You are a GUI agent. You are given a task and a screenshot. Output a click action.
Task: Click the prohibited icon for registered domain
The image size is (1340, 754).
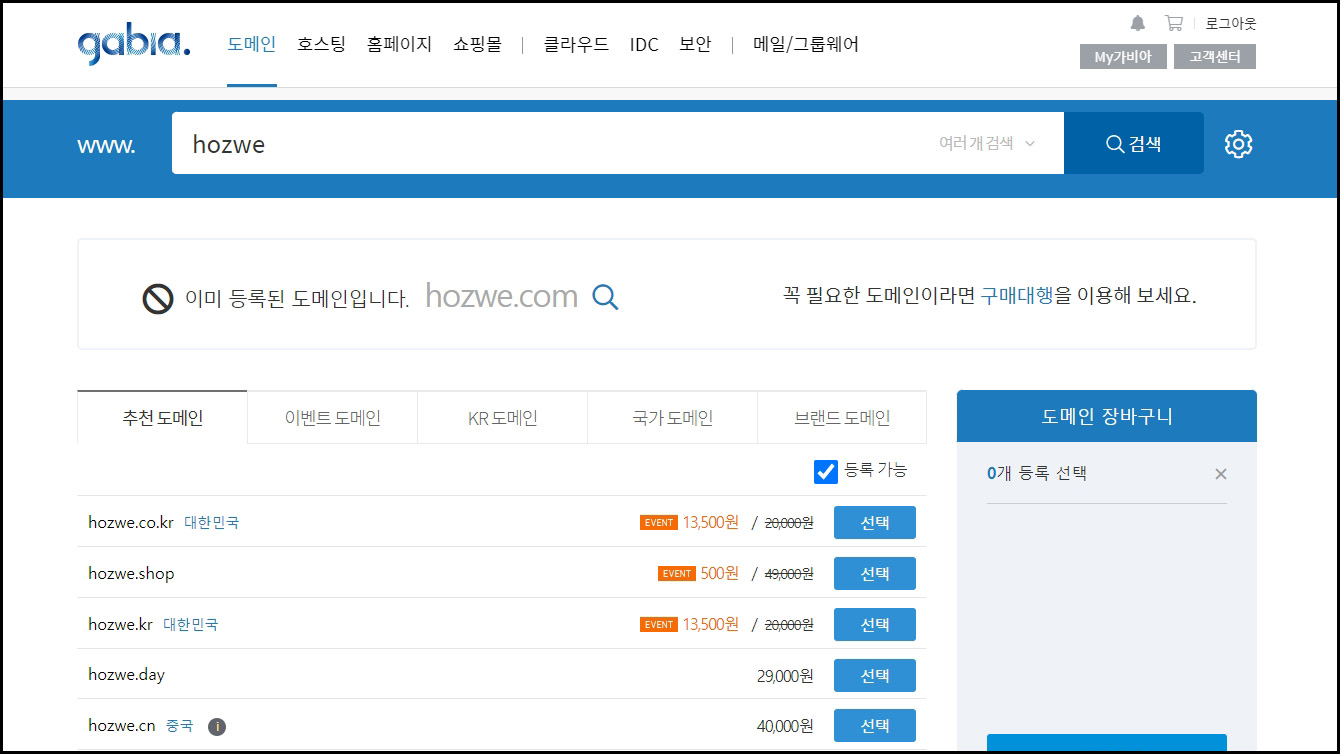pos(158,298)
